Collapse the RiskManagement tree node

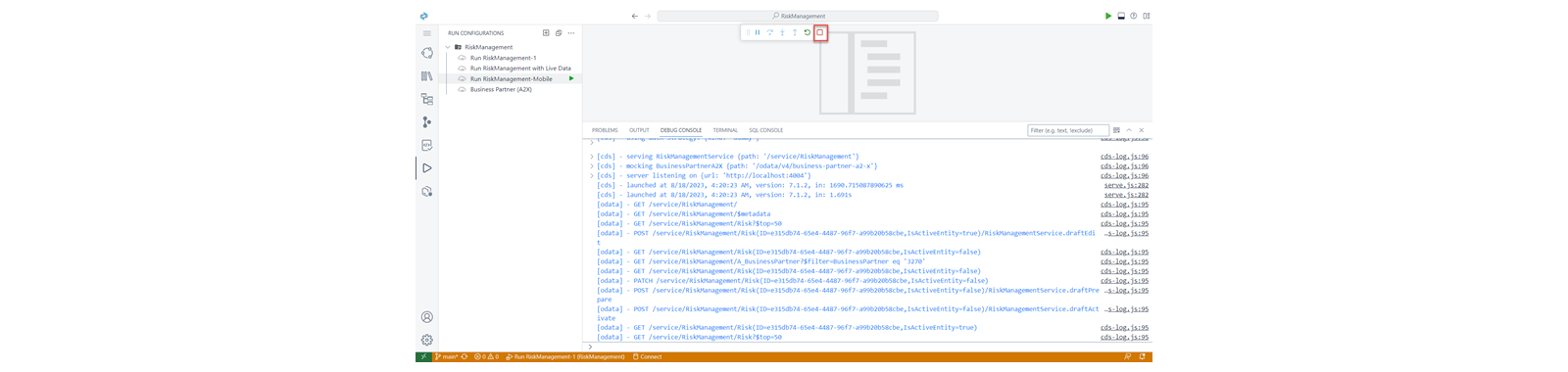click(448, 47)
